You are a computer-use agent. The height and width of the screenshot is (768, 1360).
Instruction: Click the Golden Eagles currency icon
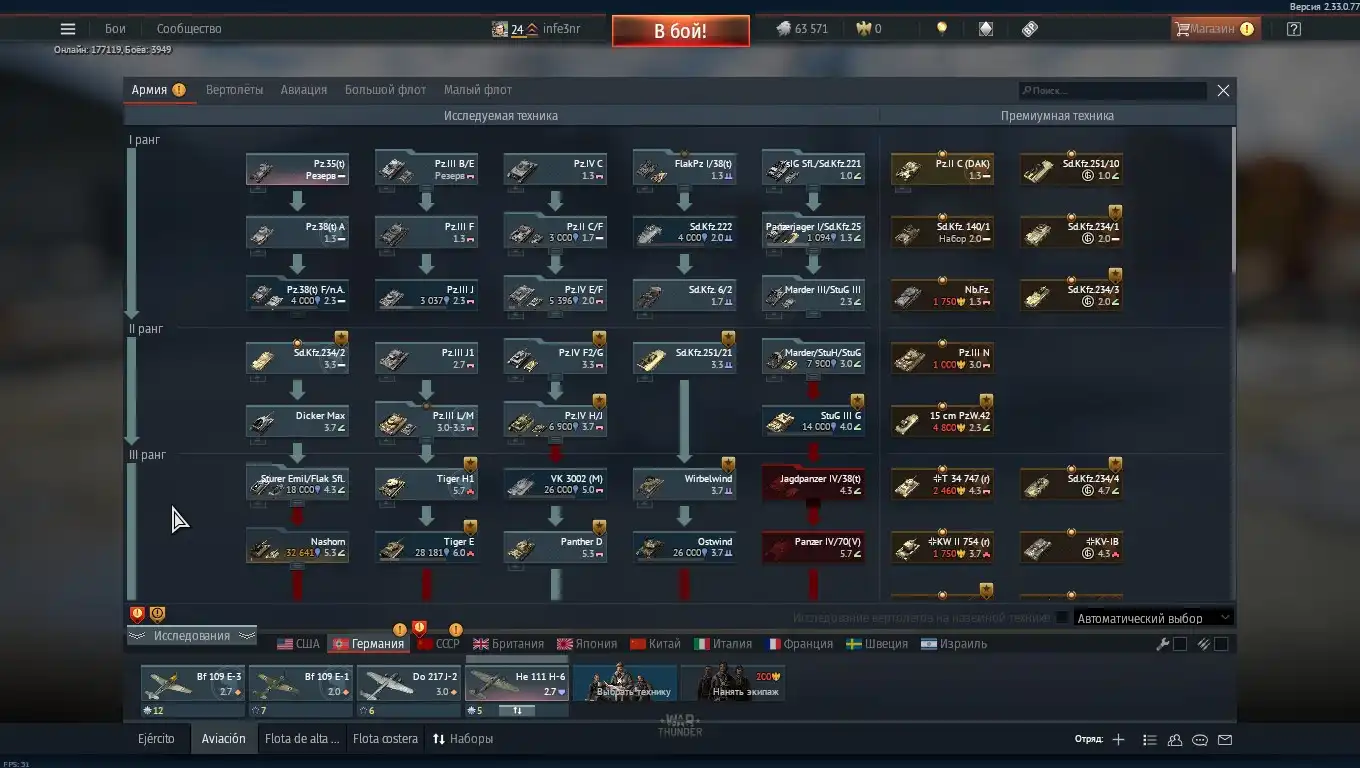pyautogui.click(x=864, y=29)
